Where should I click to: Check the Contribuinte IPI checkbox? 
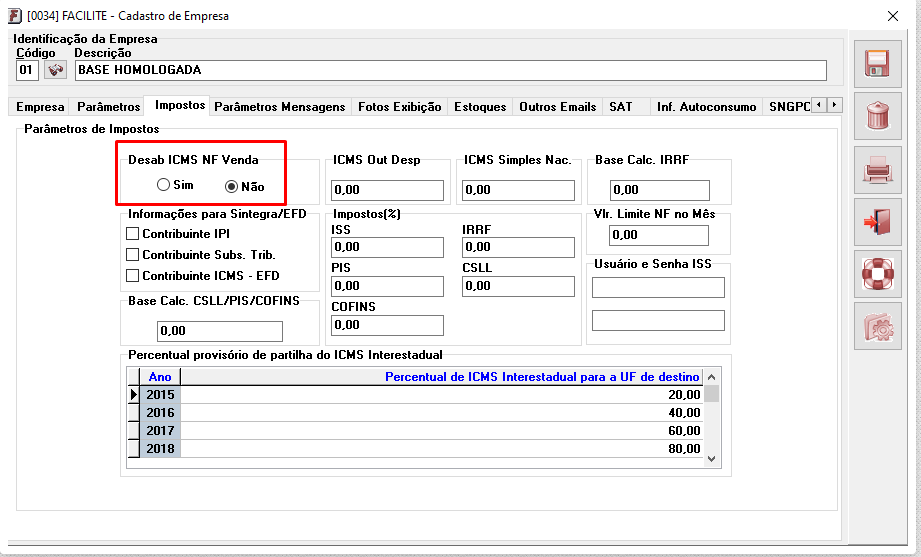pos(133,234)
